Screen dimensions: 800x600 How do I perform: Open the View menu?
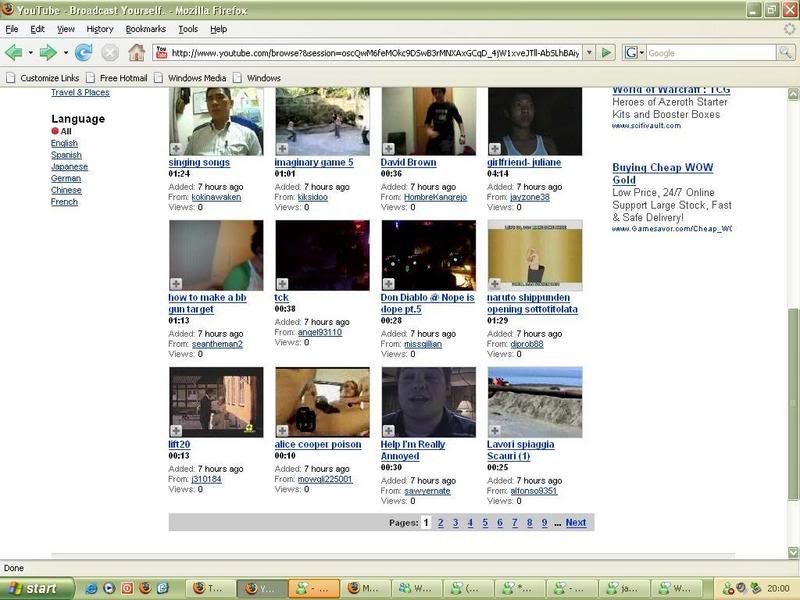pos(65,29)
